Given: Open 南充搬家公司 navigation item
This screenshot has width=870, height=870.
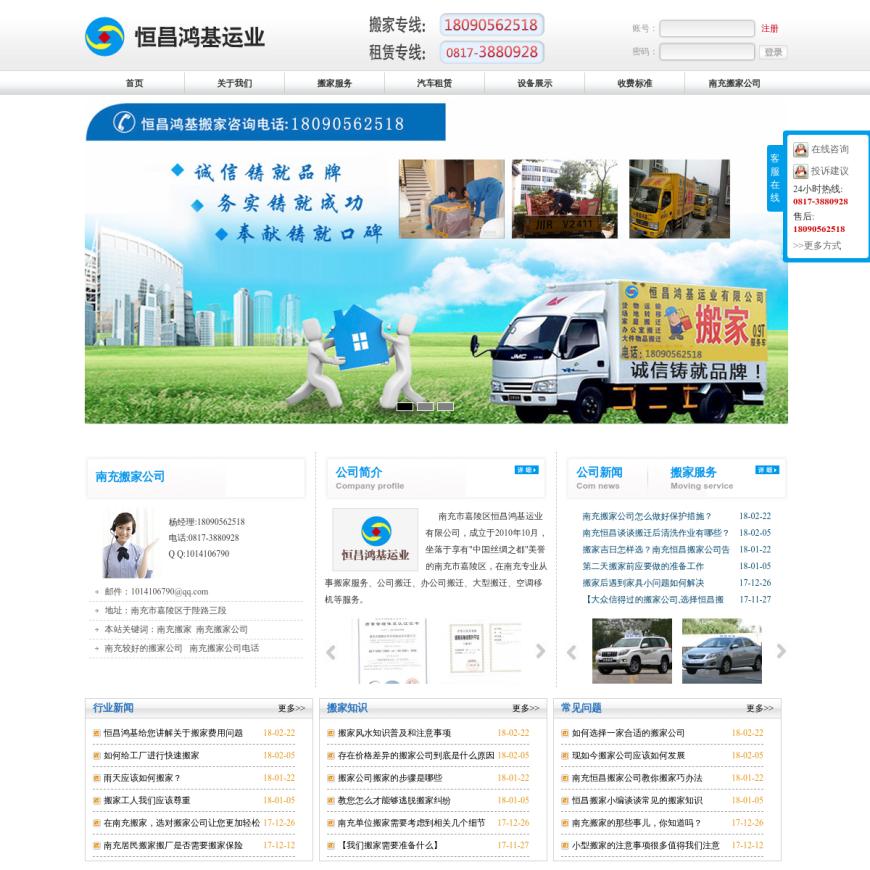Looking at the screenshot, I should (735, 83).
